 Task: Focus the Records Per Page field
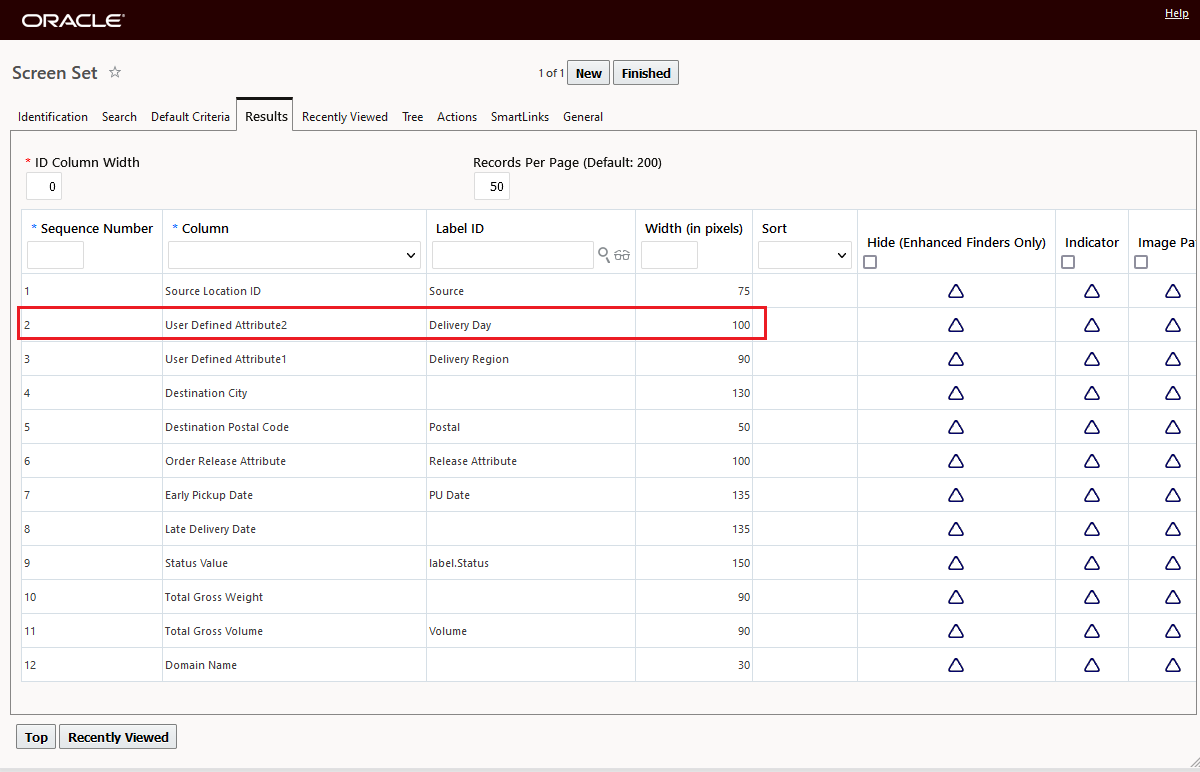point(492,186)
